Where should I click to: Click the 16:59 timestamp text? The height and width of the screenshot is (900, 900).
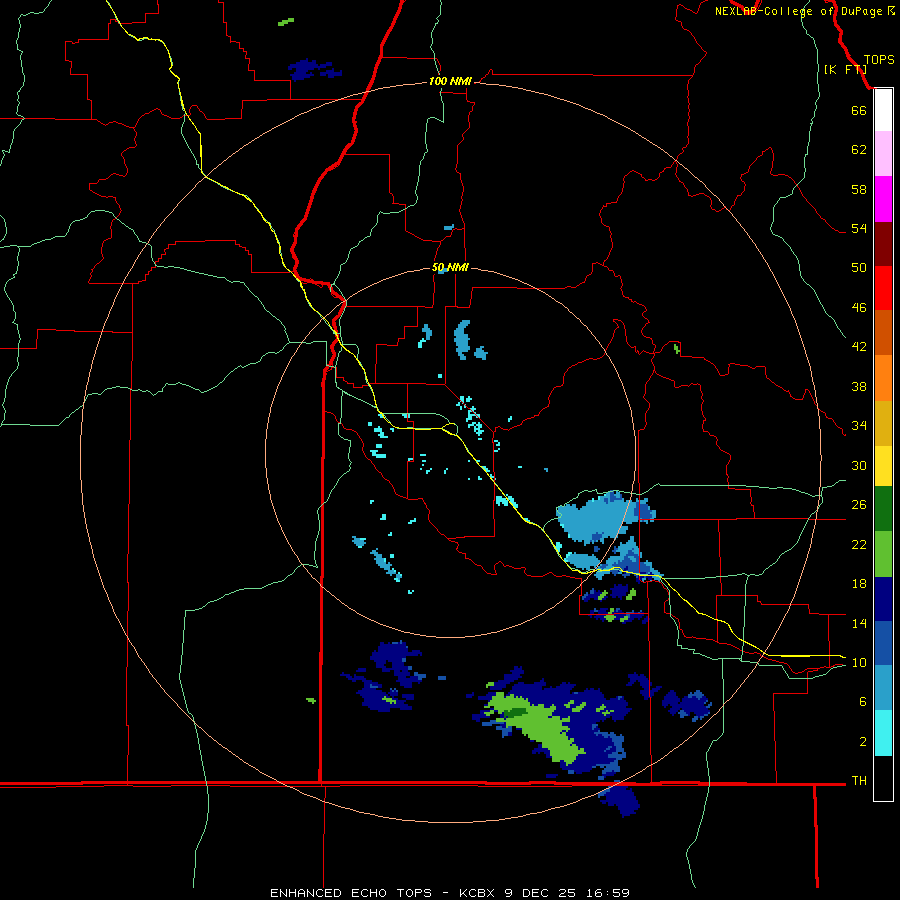coord(607,893)
